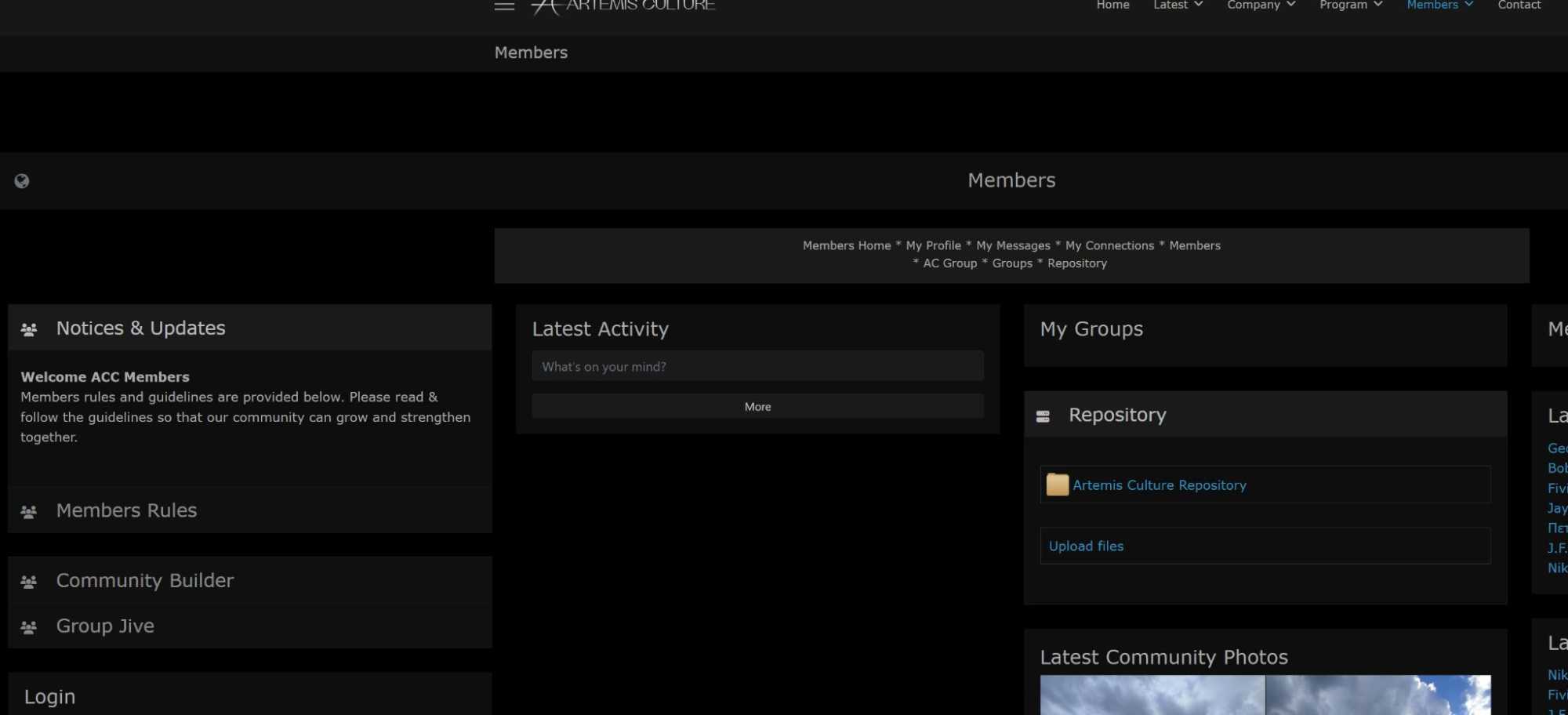Expand the Members Rules section
Image resolution: width=1568 pixels, height=715 pixels.
pos(250,510)
